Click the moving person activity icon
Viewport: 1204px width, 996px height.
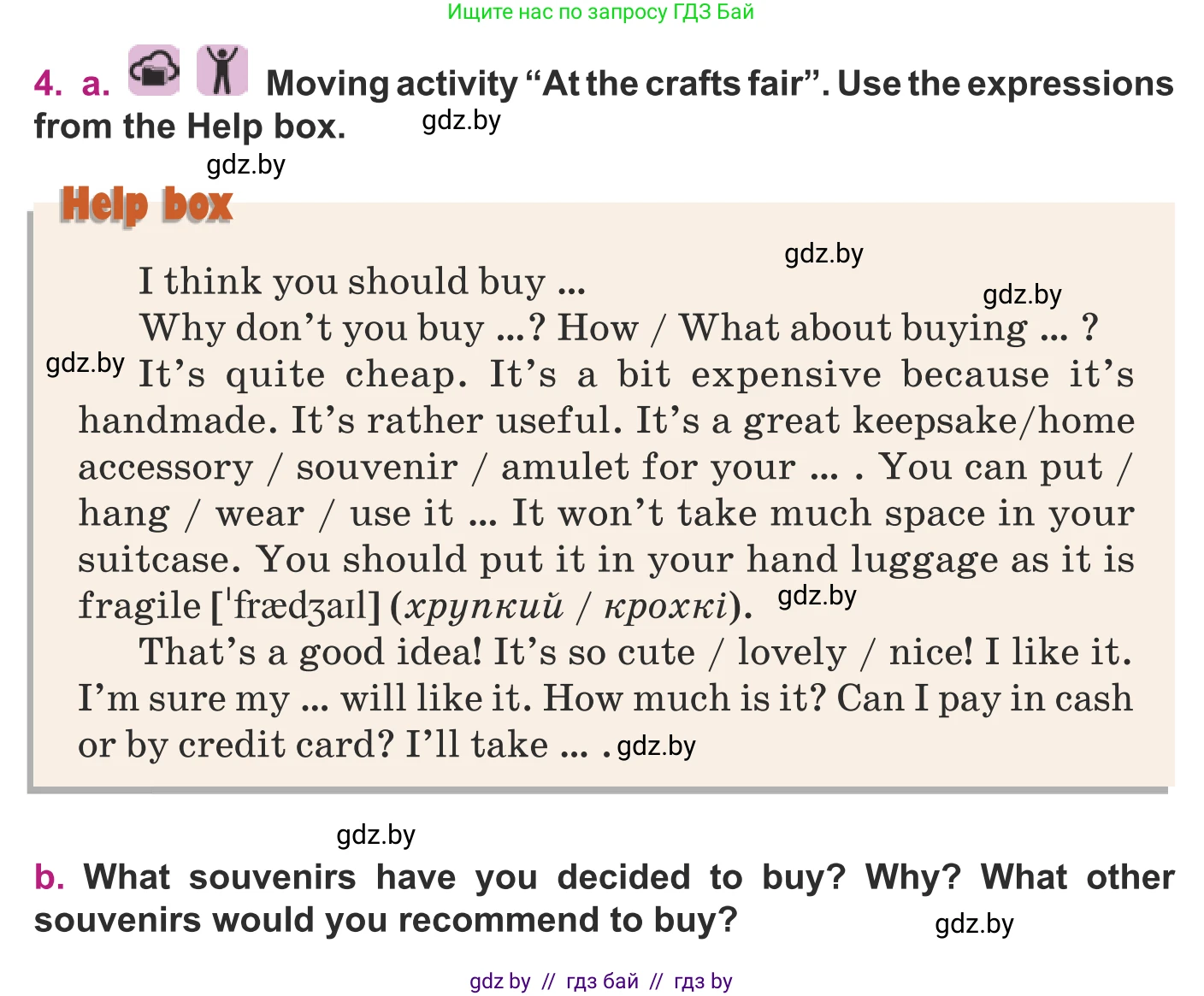coord(222,70)
